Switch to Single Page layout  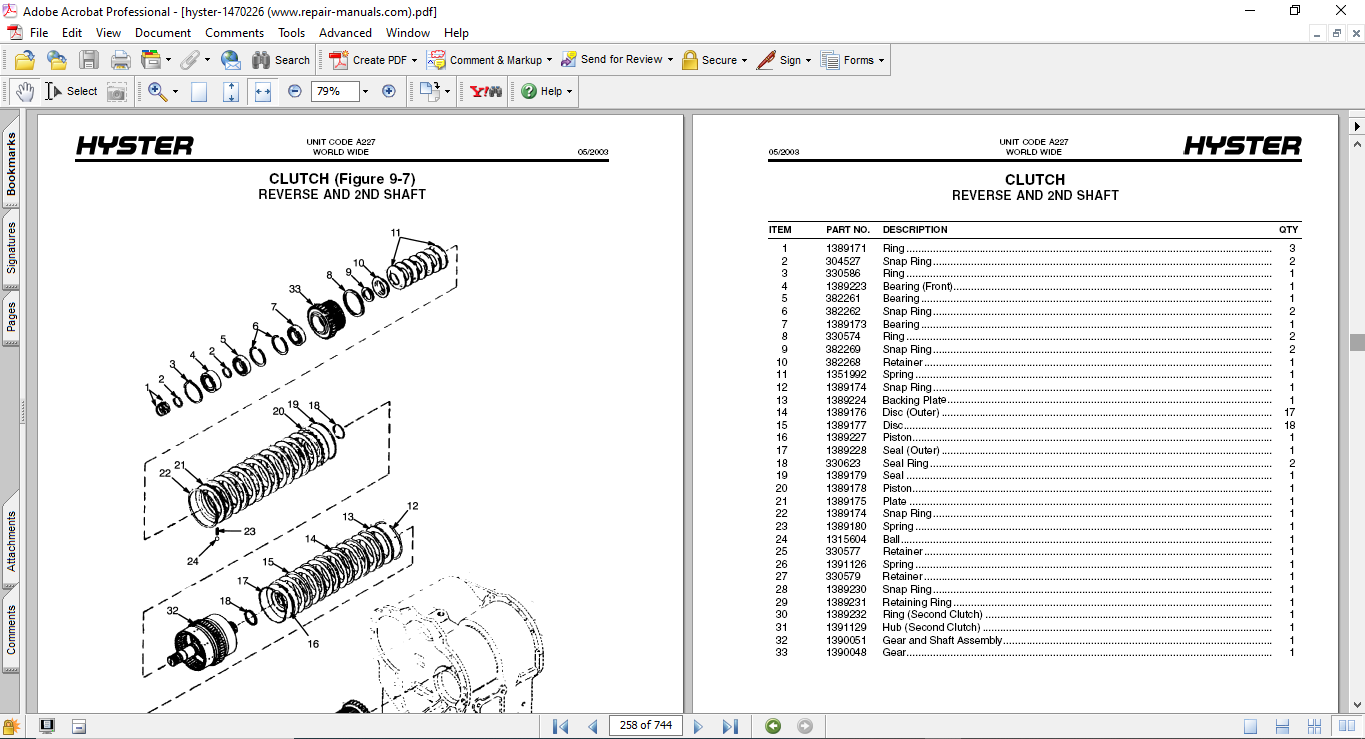pos(1250,726)
